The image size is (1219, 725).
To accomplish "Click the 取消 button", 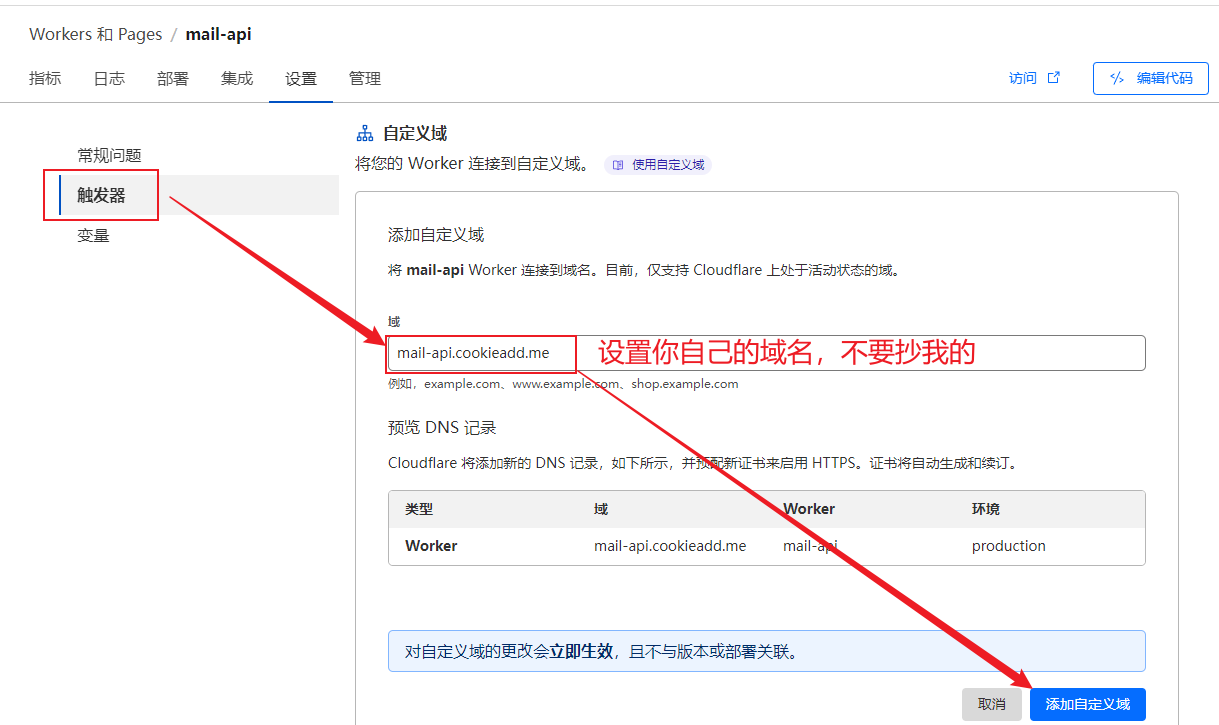I will tap(991, 704).
